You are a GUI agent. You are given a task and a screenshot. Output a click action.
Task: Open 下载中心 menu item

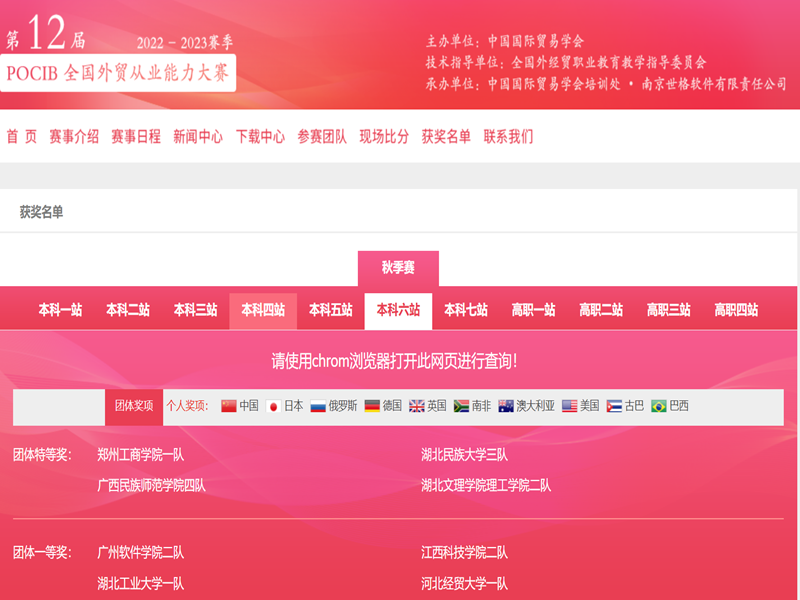point(260,137)
